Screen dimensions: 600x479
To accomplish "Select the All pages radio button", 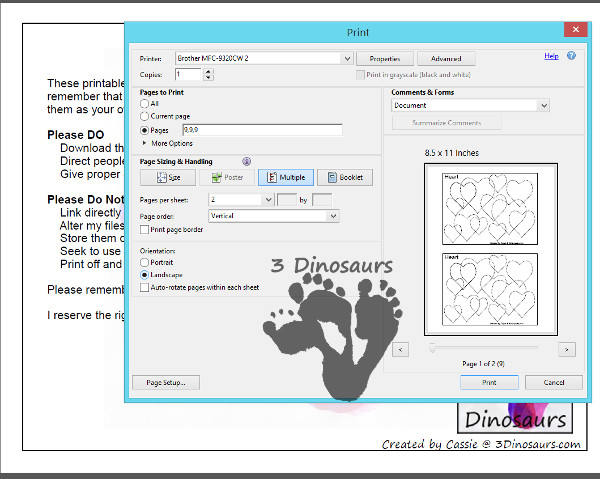I will 145,104.
